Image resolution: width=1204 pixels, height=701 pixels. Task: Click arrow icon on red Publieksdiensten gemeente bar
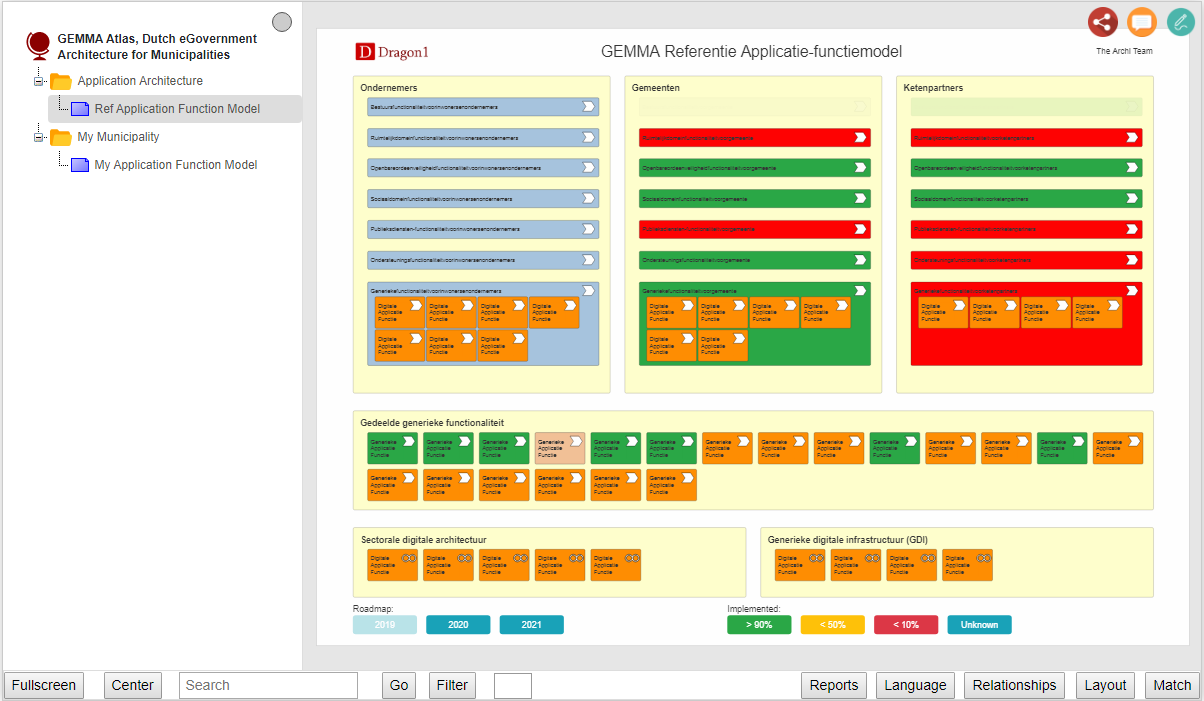pos(860,229)
